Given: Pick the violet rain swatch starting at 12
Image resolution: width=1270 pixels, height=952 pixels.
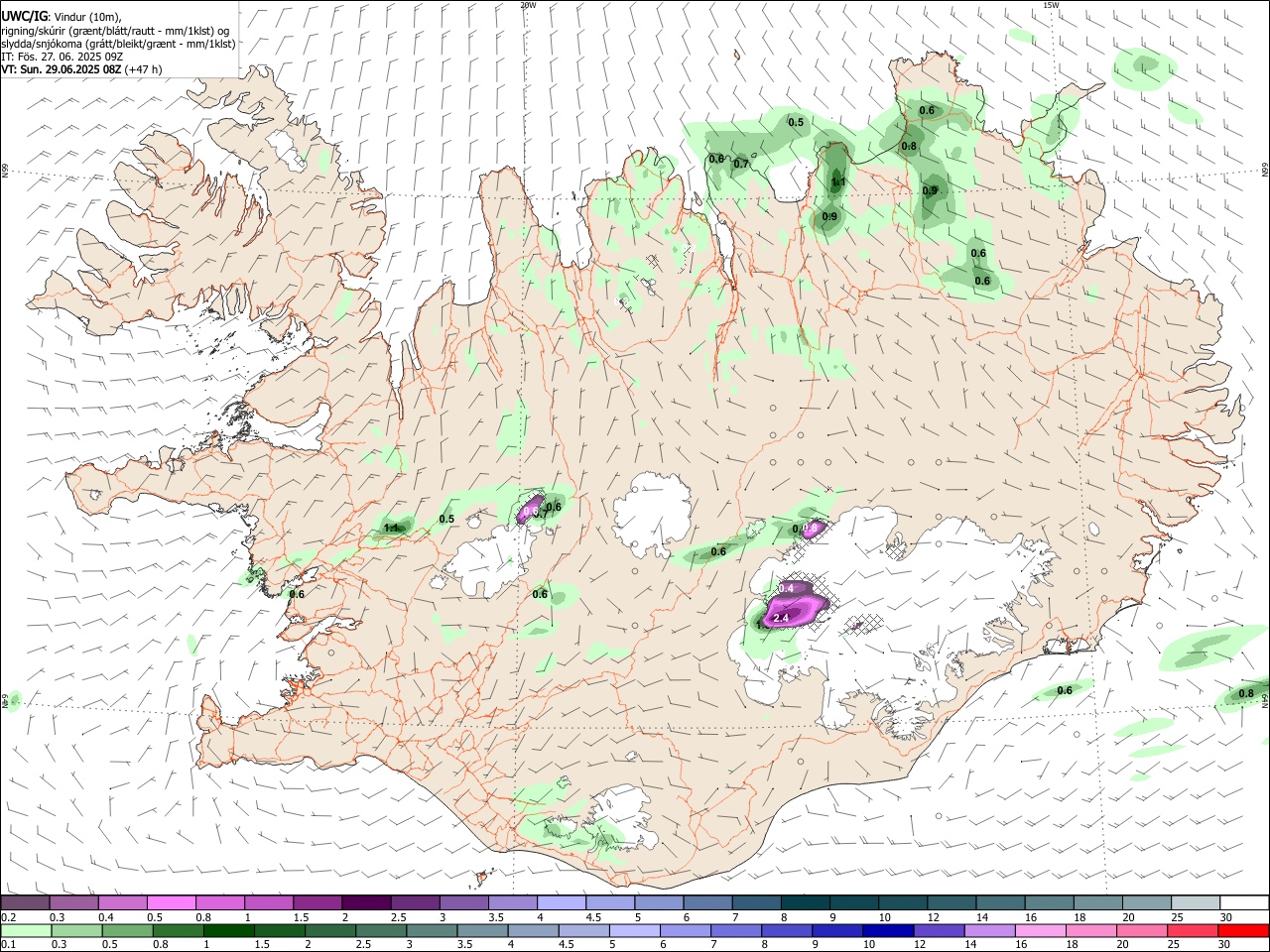Looking at the screenshot, I should pos(940,931).
